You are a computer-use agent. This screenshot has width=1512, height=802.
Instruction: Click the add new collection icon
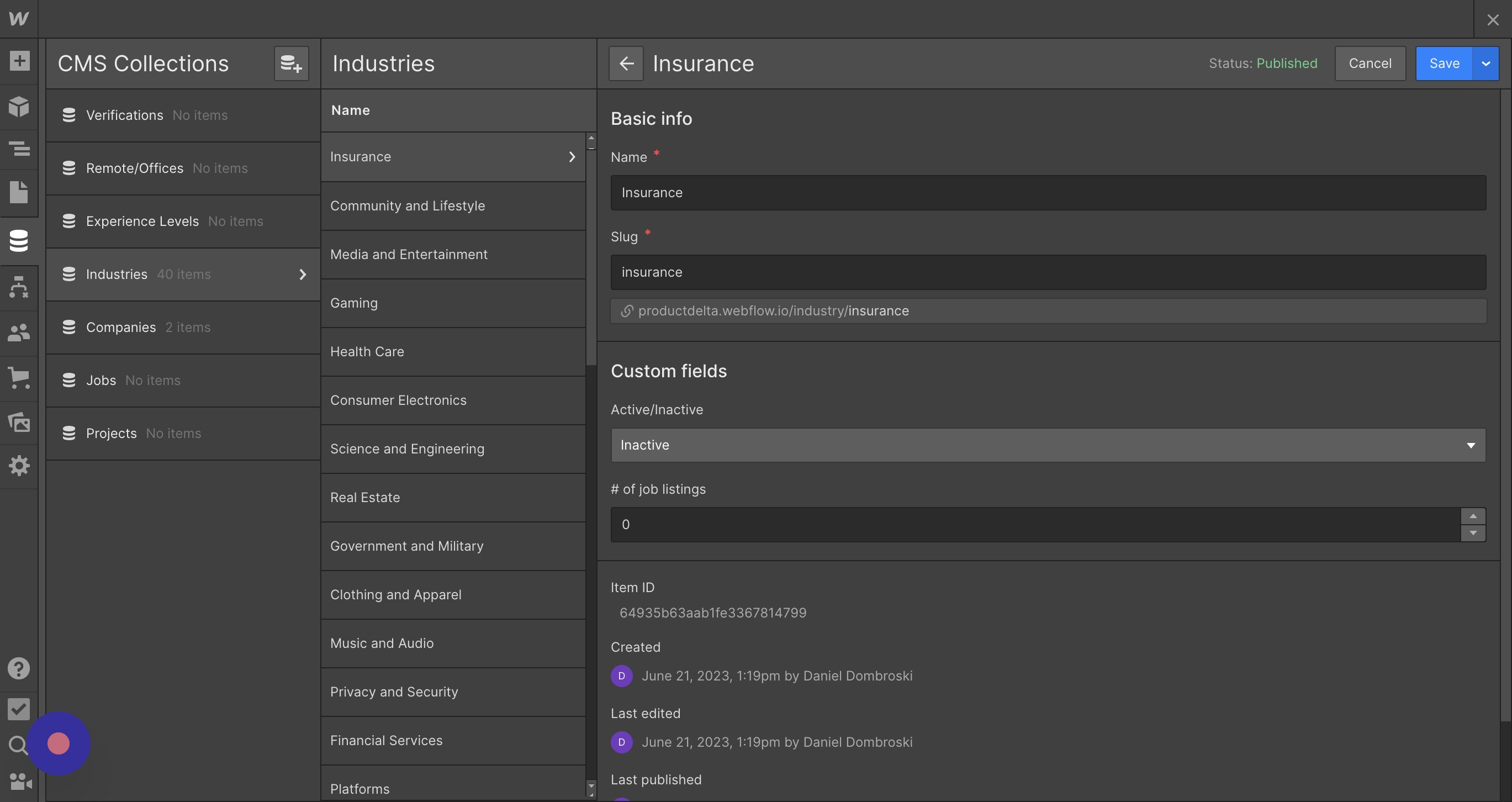291,63
